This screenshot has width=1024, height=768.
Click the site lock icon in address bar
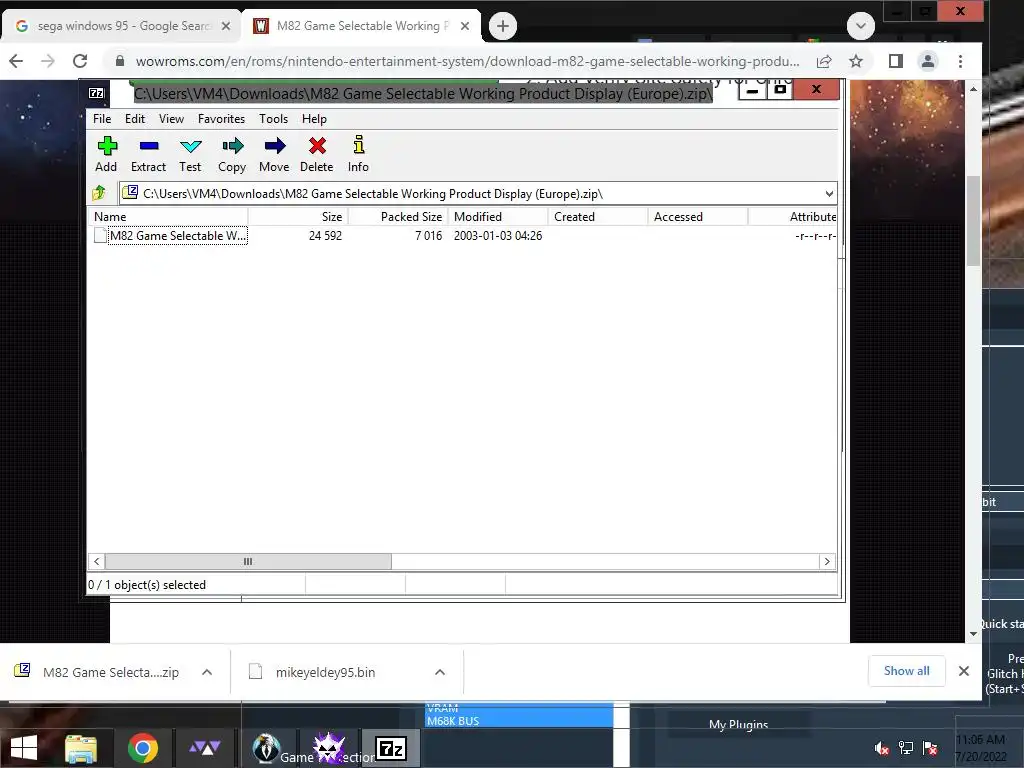tap(119, 61)
